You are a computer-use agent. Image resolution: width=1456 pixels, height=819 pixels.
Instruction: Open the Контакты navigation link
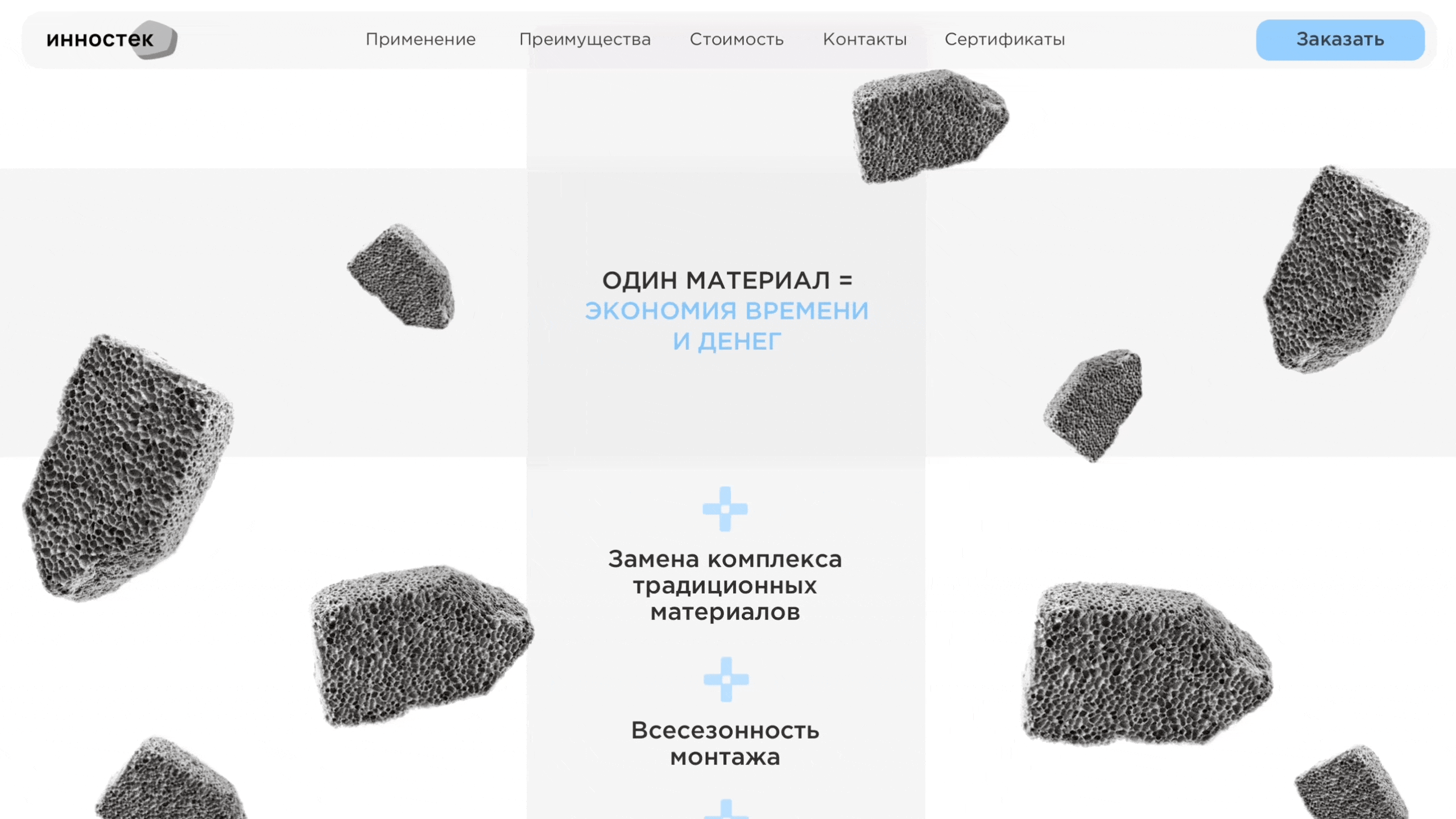pos(864,40)
